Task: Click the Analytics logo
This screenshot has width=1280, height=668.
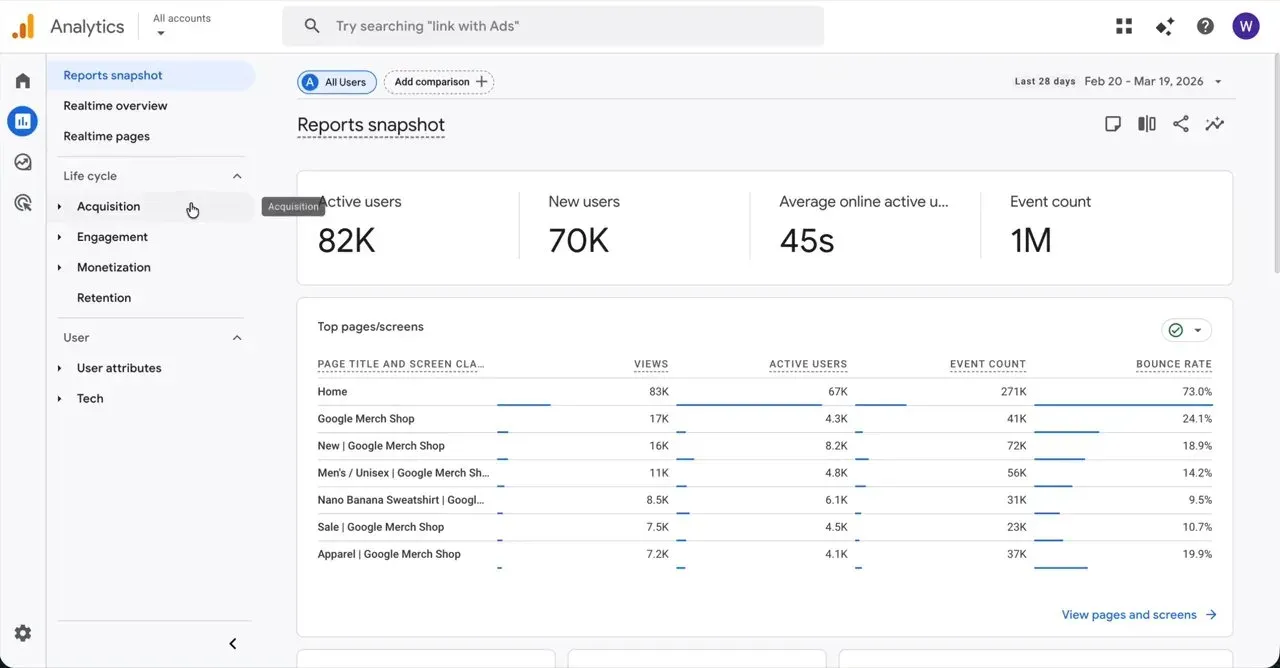Action: coord(68,26)
